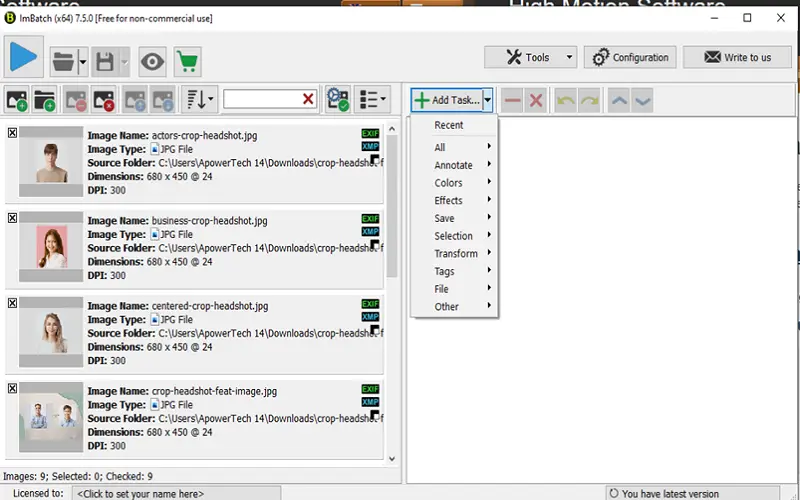Clear the filter field with red X
Viewport: 800px width, 500px height.
308,99
